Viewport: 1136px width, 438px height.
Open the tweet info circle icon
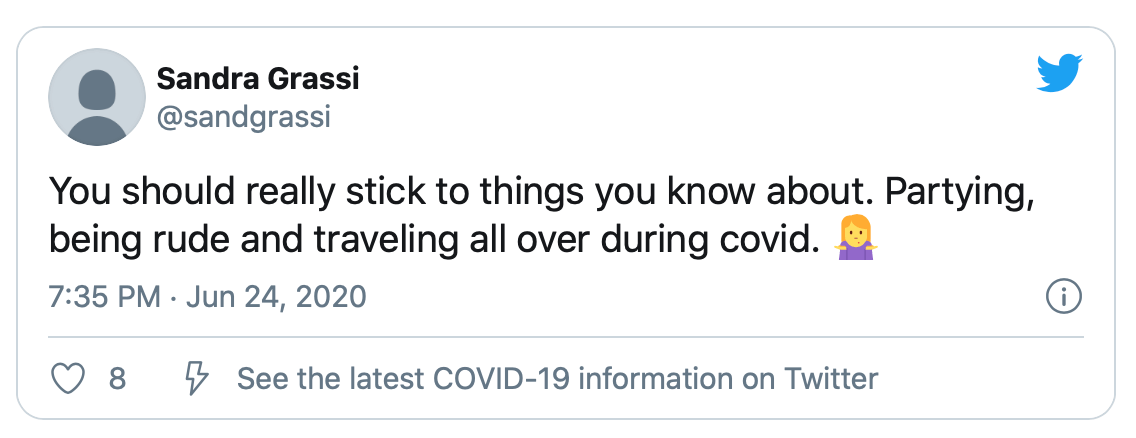point(1062,296)
